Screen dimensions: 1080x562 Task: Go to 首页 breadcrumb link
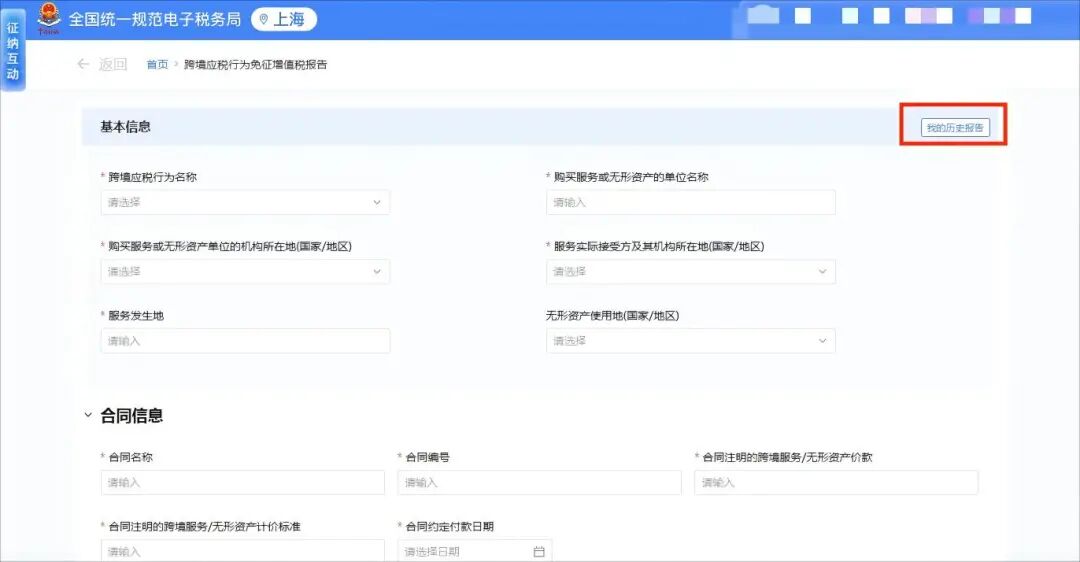[157, 65]
